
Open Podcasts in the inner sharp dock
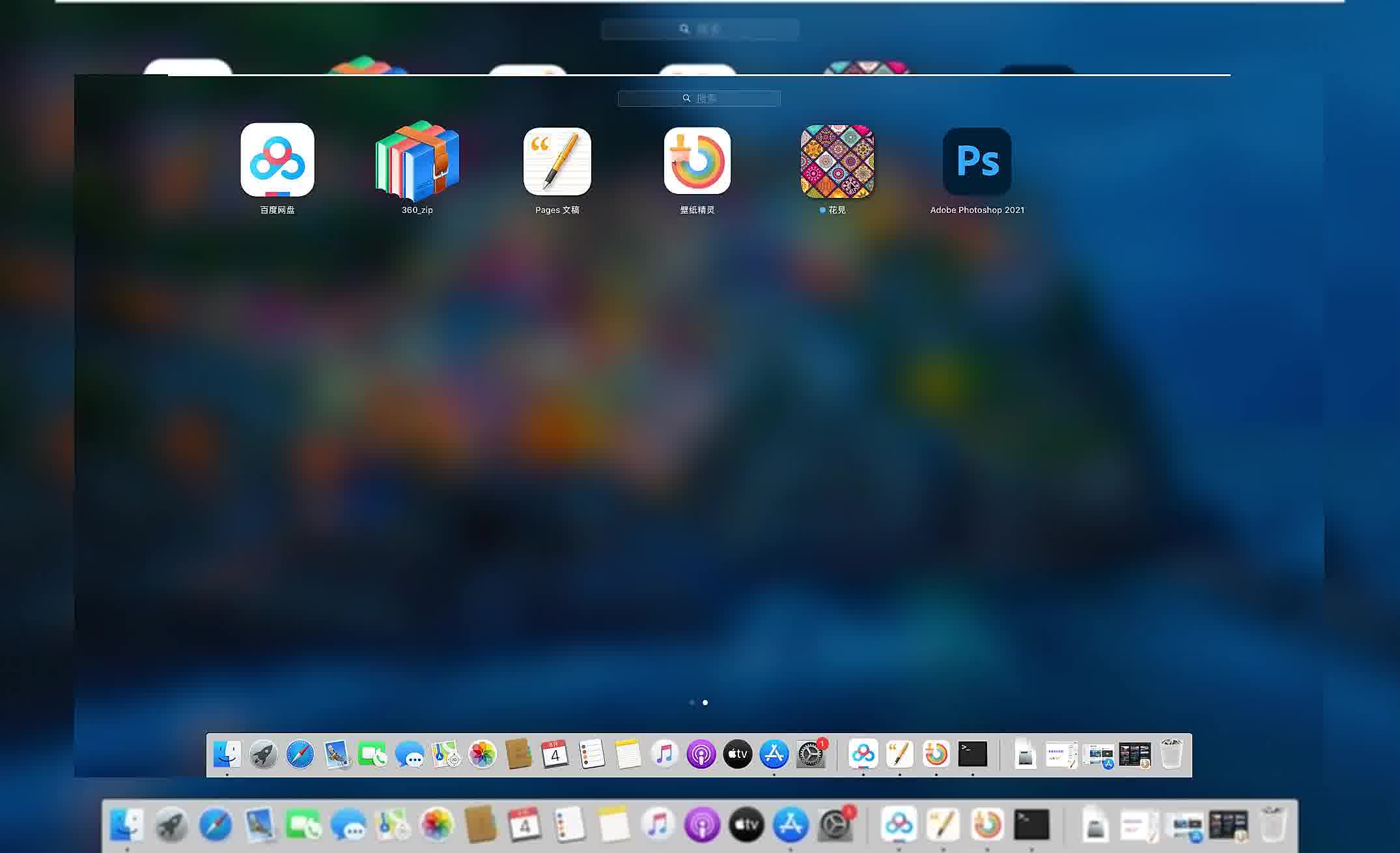pos(701,754)
